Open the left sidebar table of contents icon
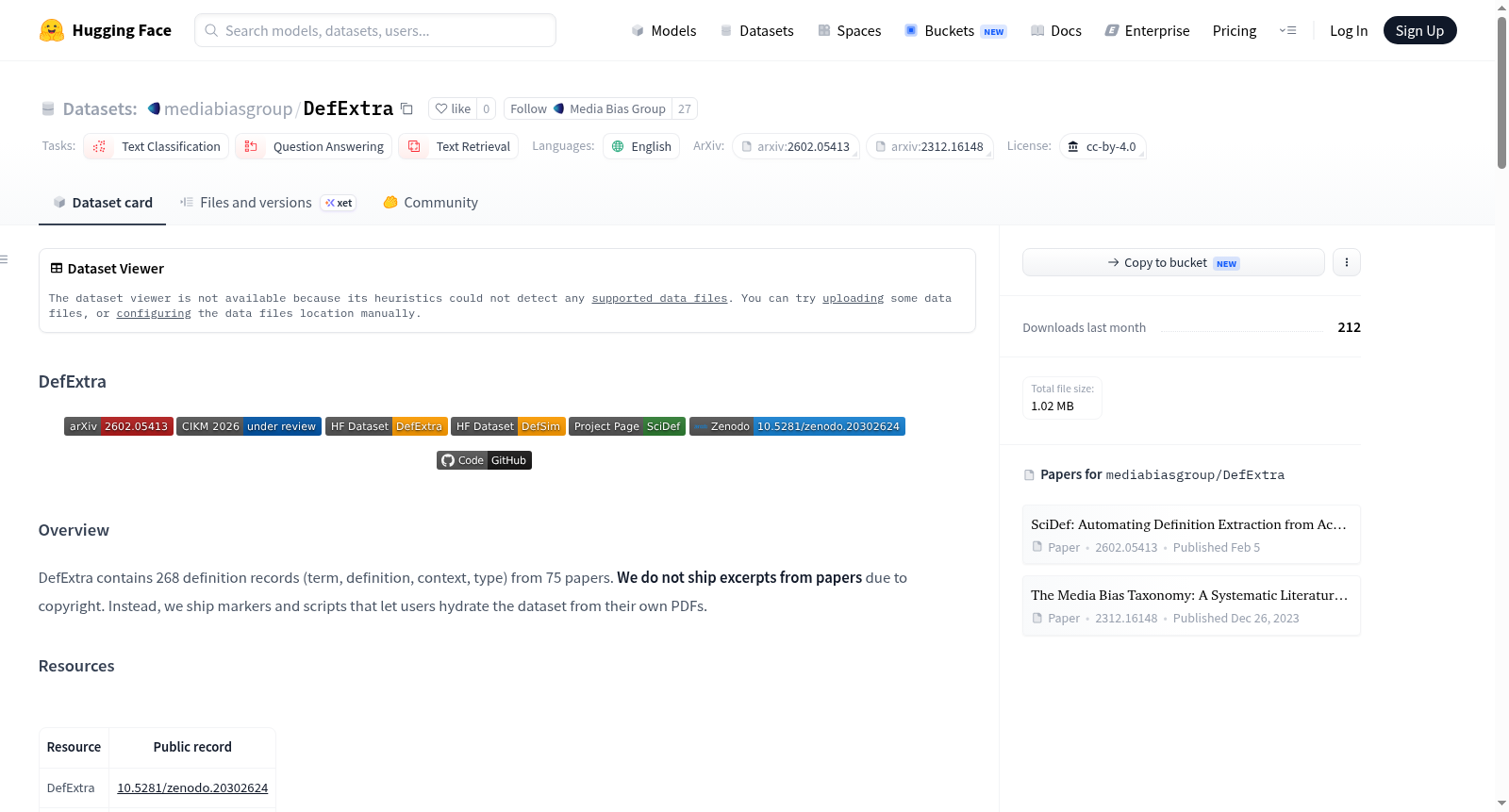The image size is (1509, 812). (4, 259)
